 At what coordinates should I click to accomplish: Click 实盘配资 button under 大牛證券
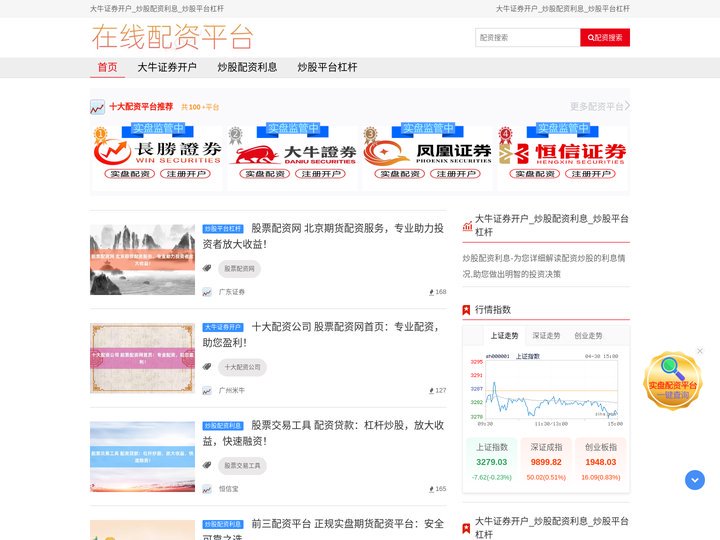point(265,174)
